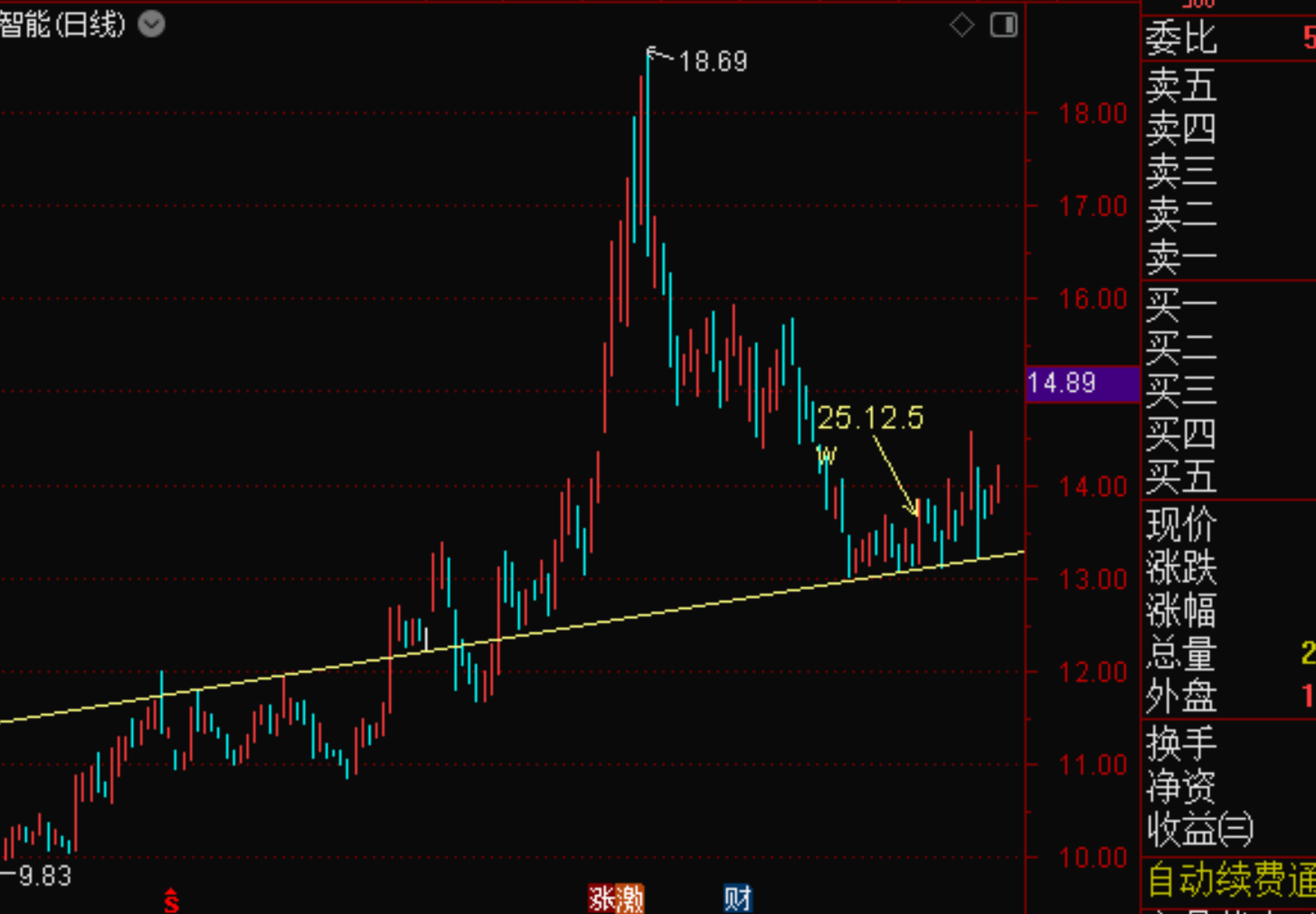This screenshot has height=914, width=1316.
Task: Click the diamond icon above the chart
Action: (x=961, y=25)
